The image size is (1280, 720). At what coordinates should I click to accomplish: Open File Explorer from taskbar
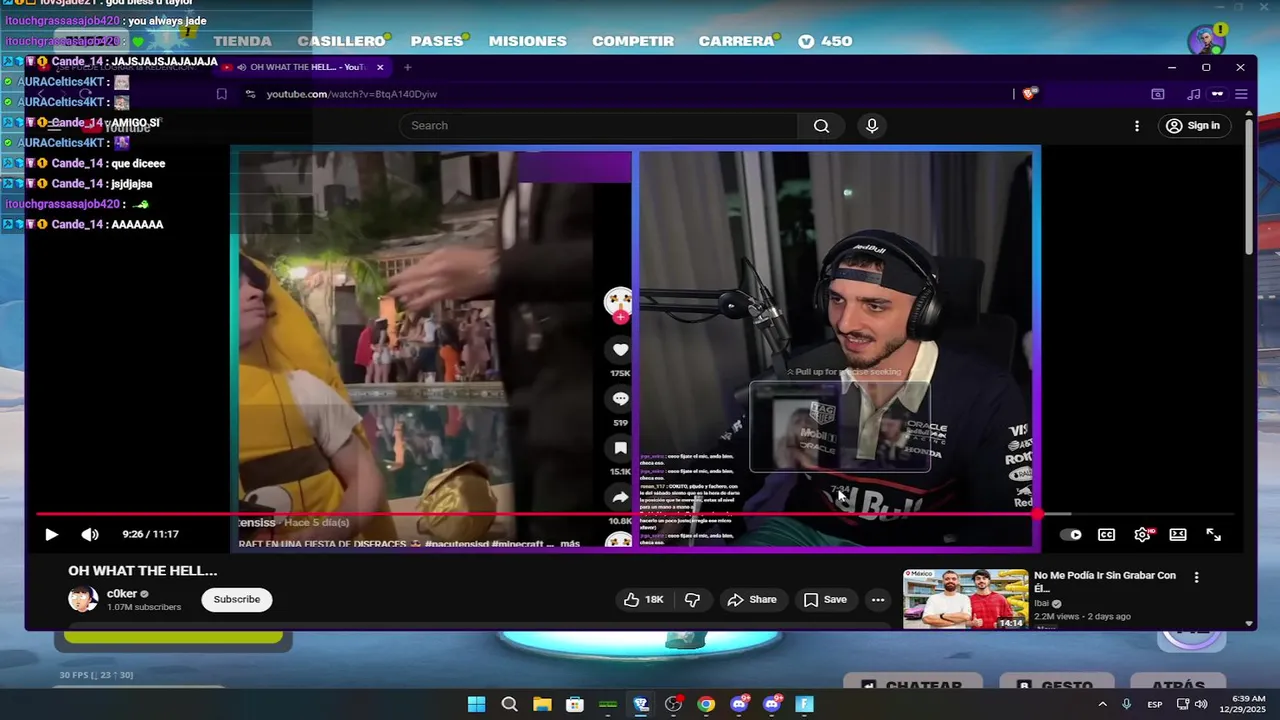click(542, 704)
